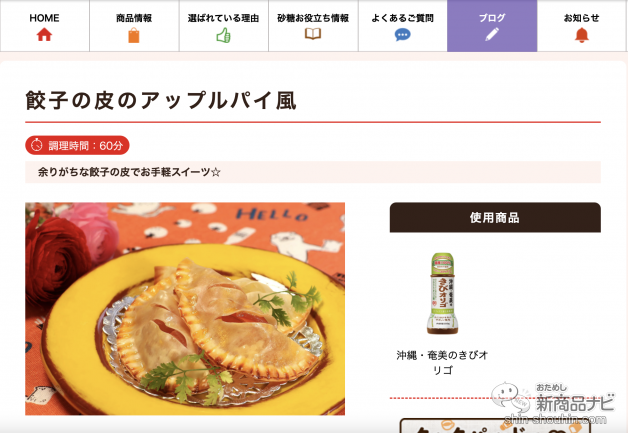Screen dimensions: 628x433
Task: Click the white pencil blog icon
Action: click(492, 34)
